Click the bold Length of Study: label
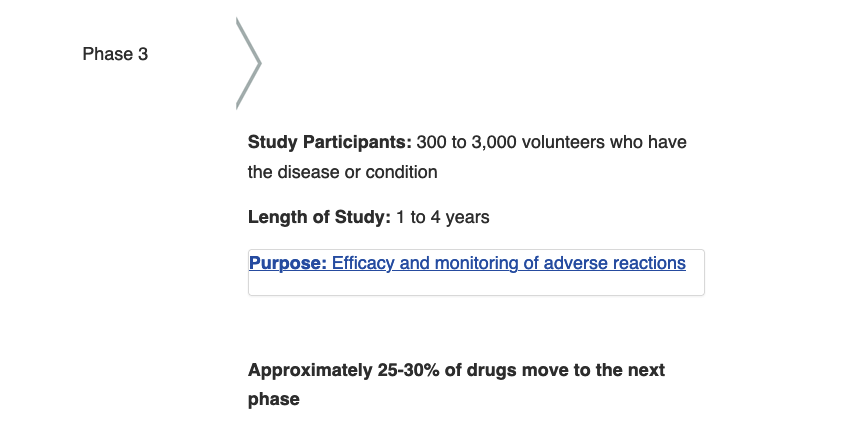This screenshot has height=445, width=846. [319, 217]
